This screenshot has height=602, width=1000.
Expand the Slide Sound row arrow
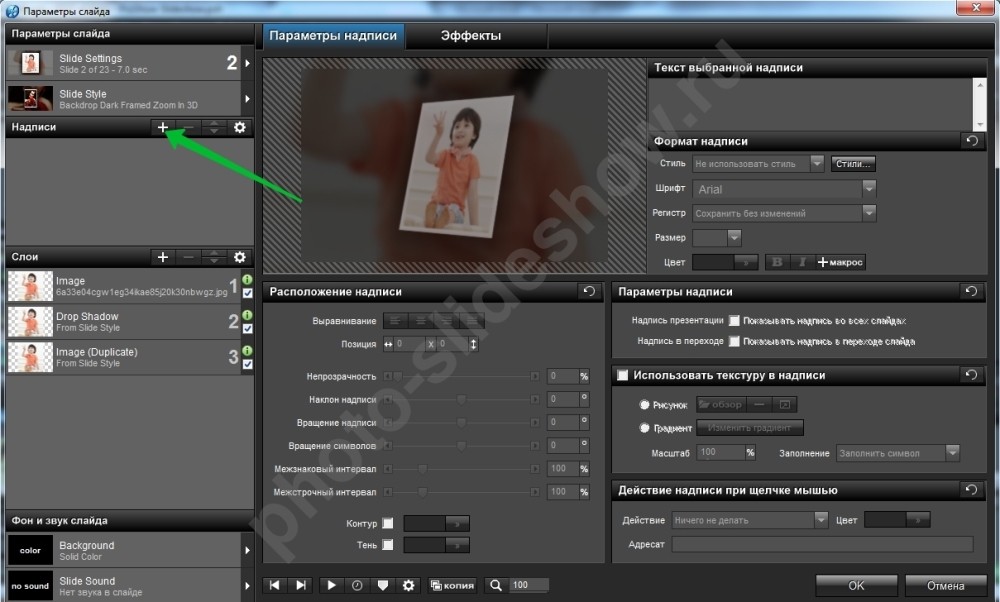[x=247, y=586]
